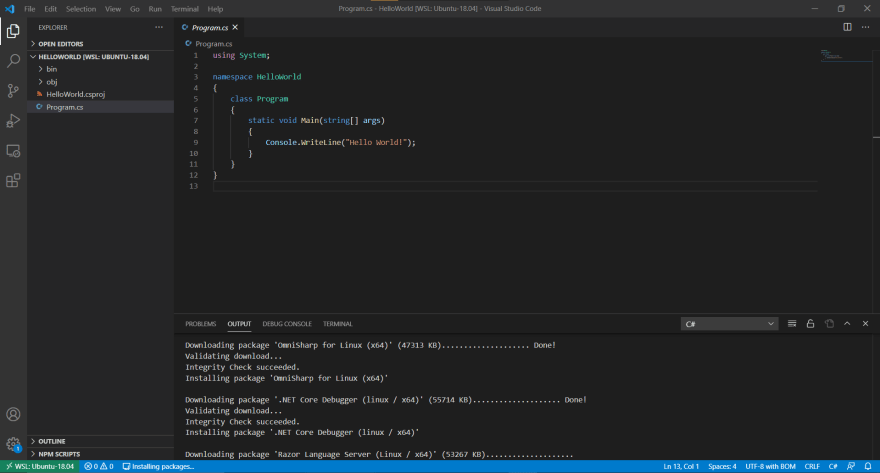This screenshot has width=880, height=473.
Task: Open the Source Control view icon
Action: pyautogui.click(x=13, y=91)
